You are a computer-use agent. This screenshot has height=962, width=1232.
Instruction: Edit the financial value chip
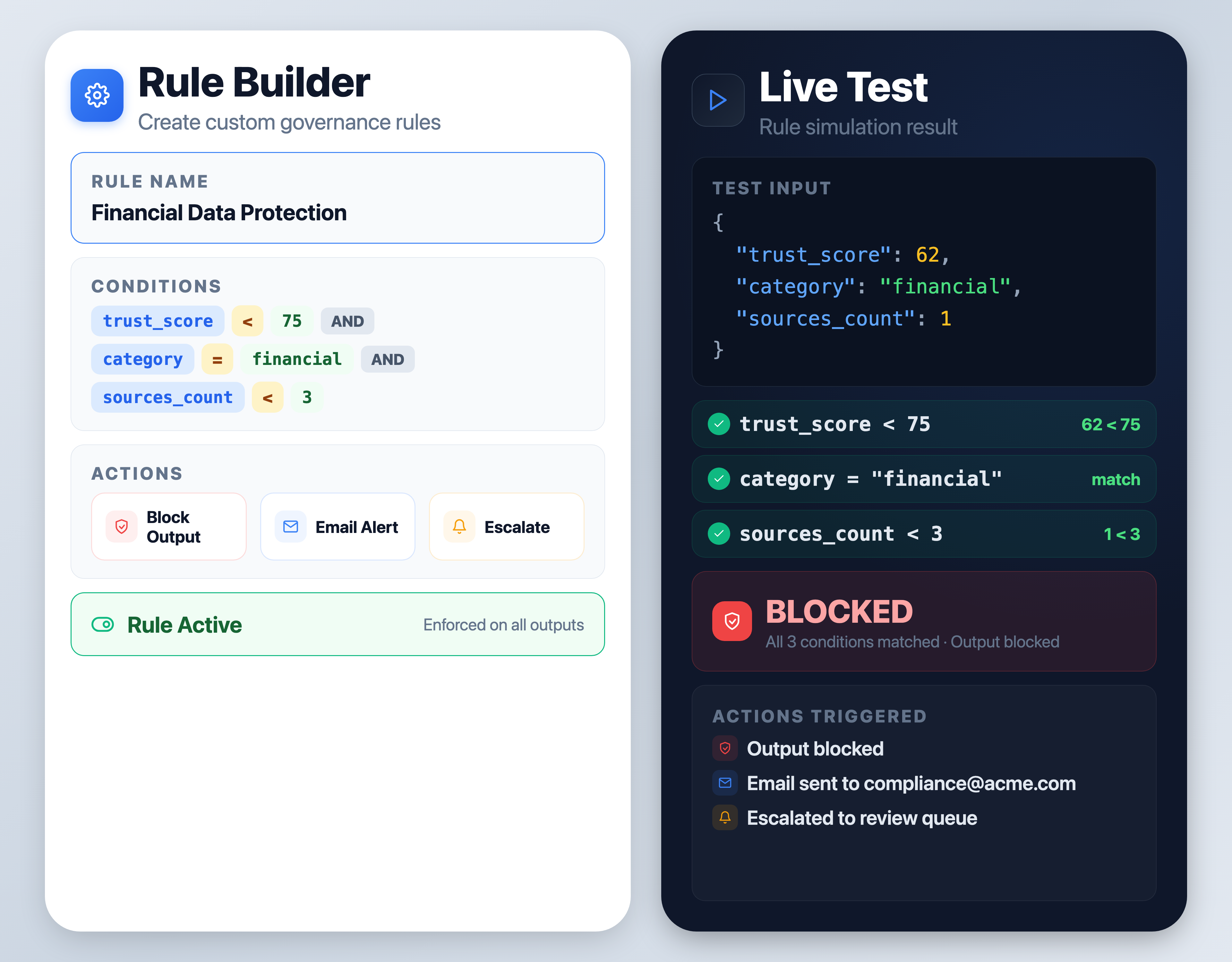(x=297, y=359)
